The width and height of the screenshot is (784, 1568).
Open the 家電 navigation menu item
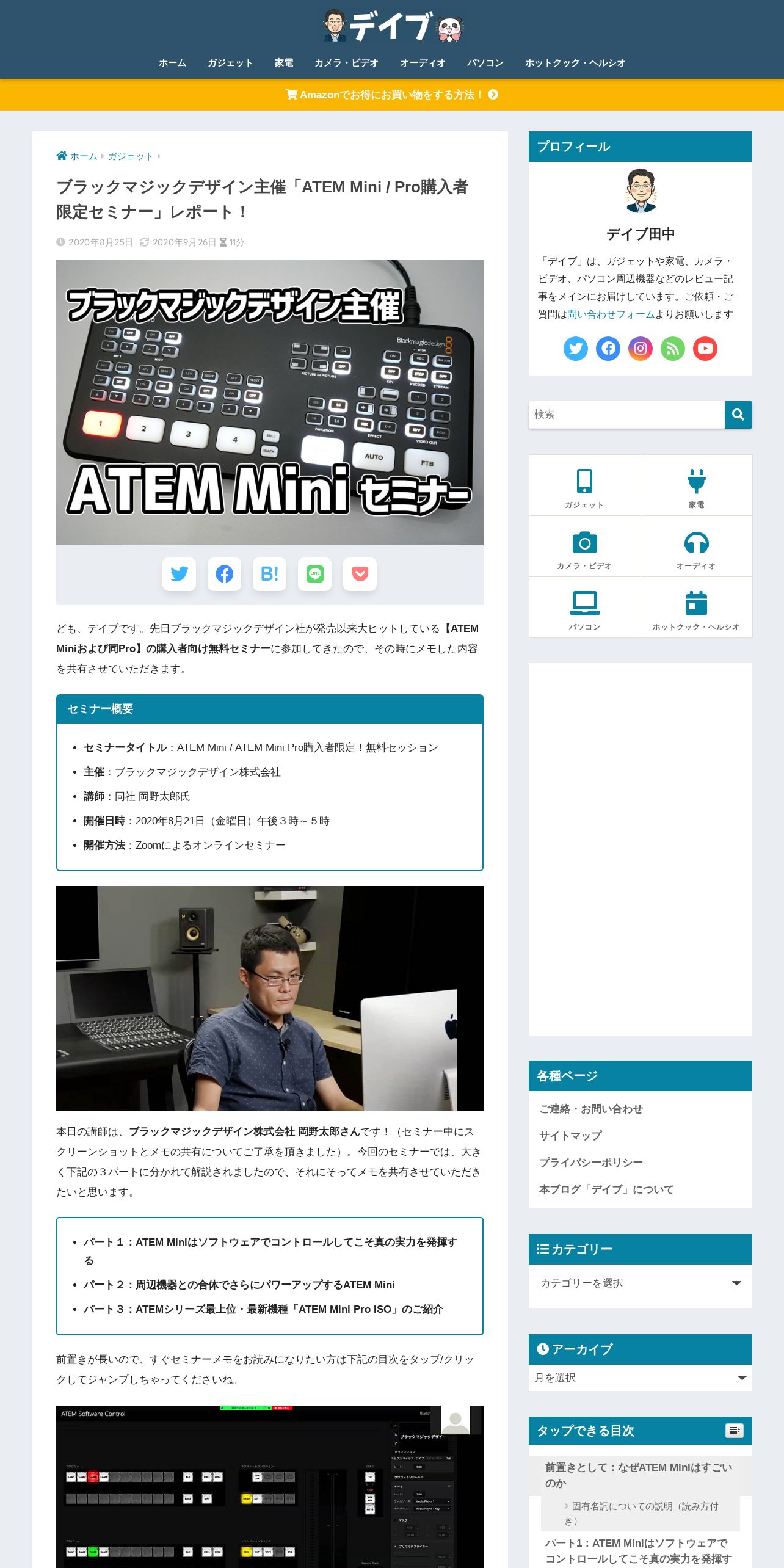[284, 63]
